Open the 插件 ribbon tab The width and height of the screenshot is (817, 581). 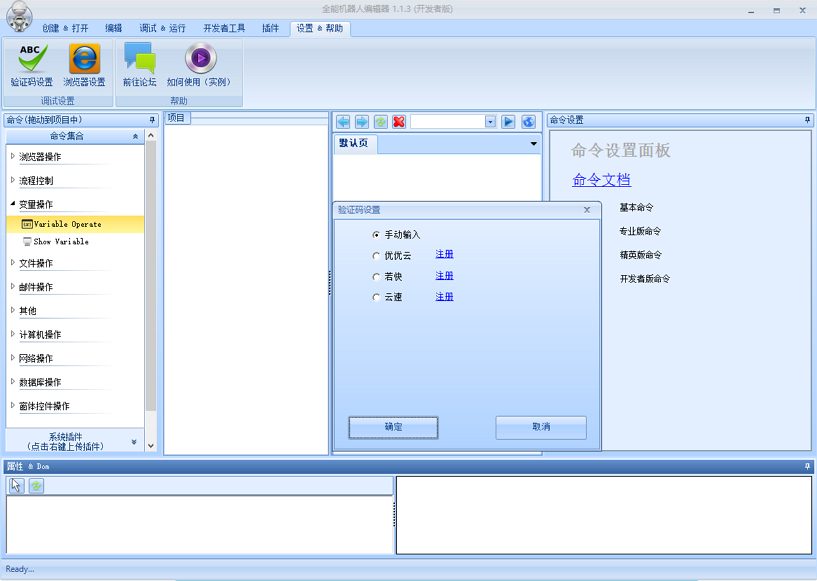point(270,28)
